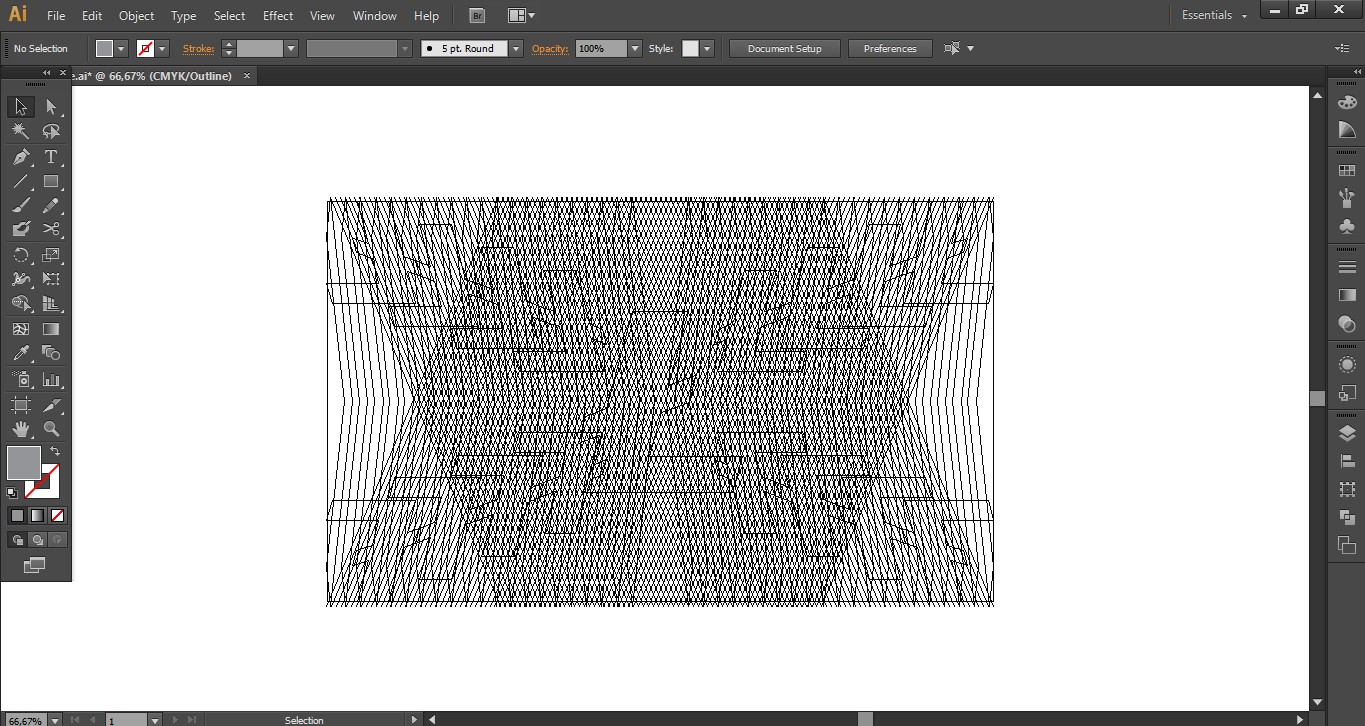
Task: Open the Effect menu
Action: [x=278, y=16]
